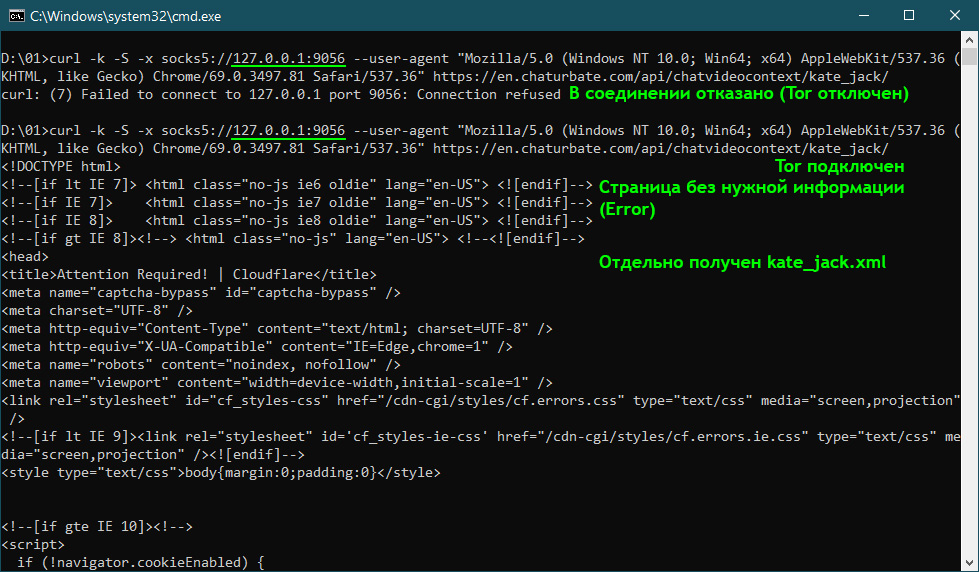Click the 'Отдельно получен kate_jack.xml' annotation
979x572 pixels.
(x=742, y=262)
